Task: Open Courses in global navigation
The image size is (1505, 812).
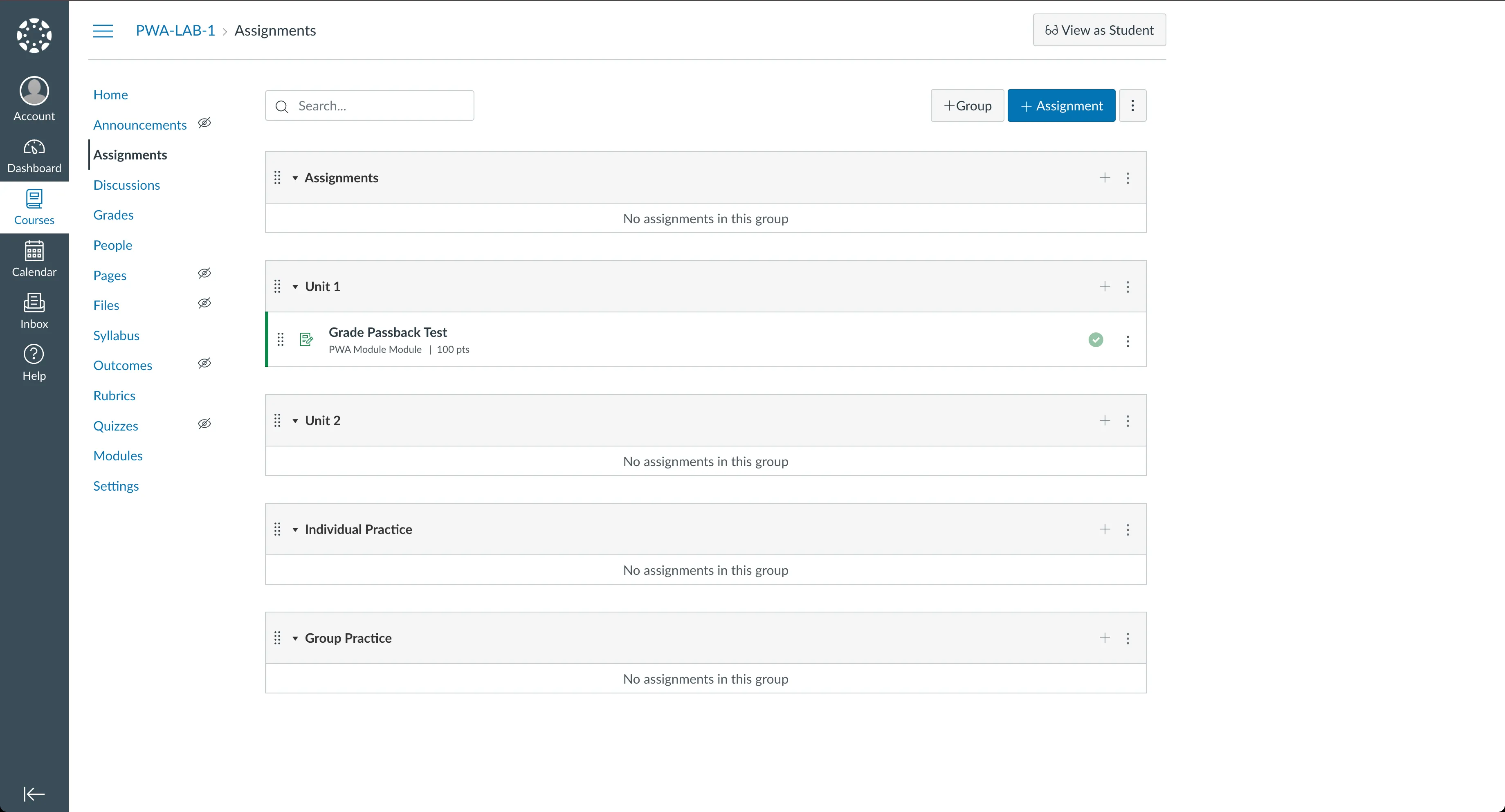Action: tap(34, 207)
